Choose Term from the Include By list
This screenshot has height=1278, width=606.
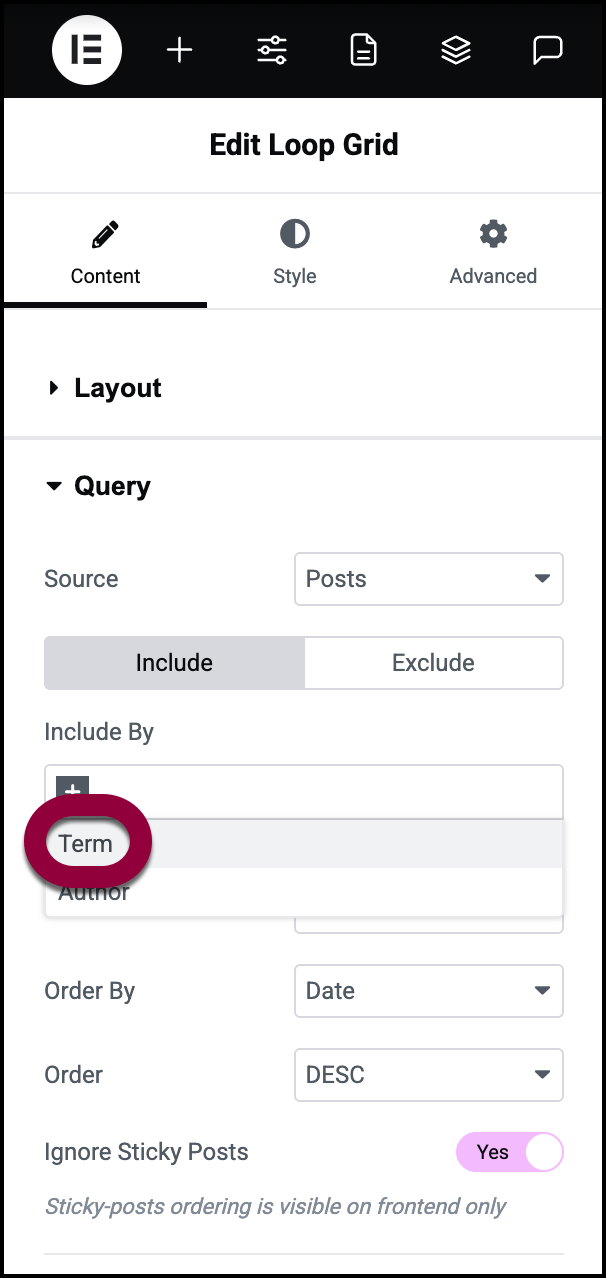pos(86,844)
